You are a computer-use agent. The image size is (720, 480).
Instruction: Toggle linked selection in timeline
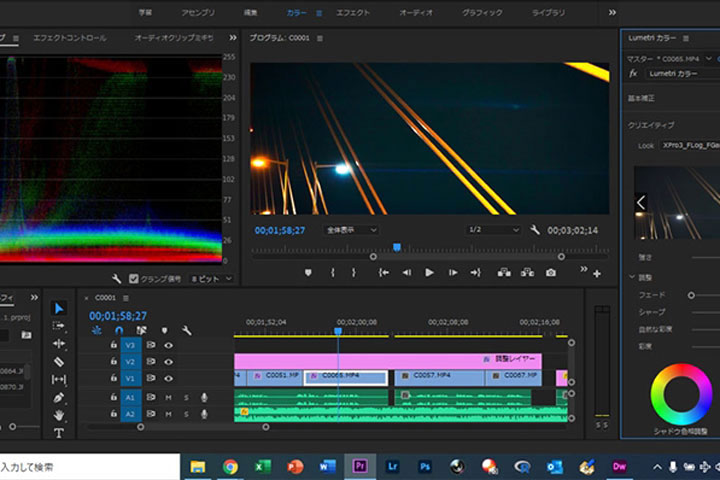(x=141, y=330)
